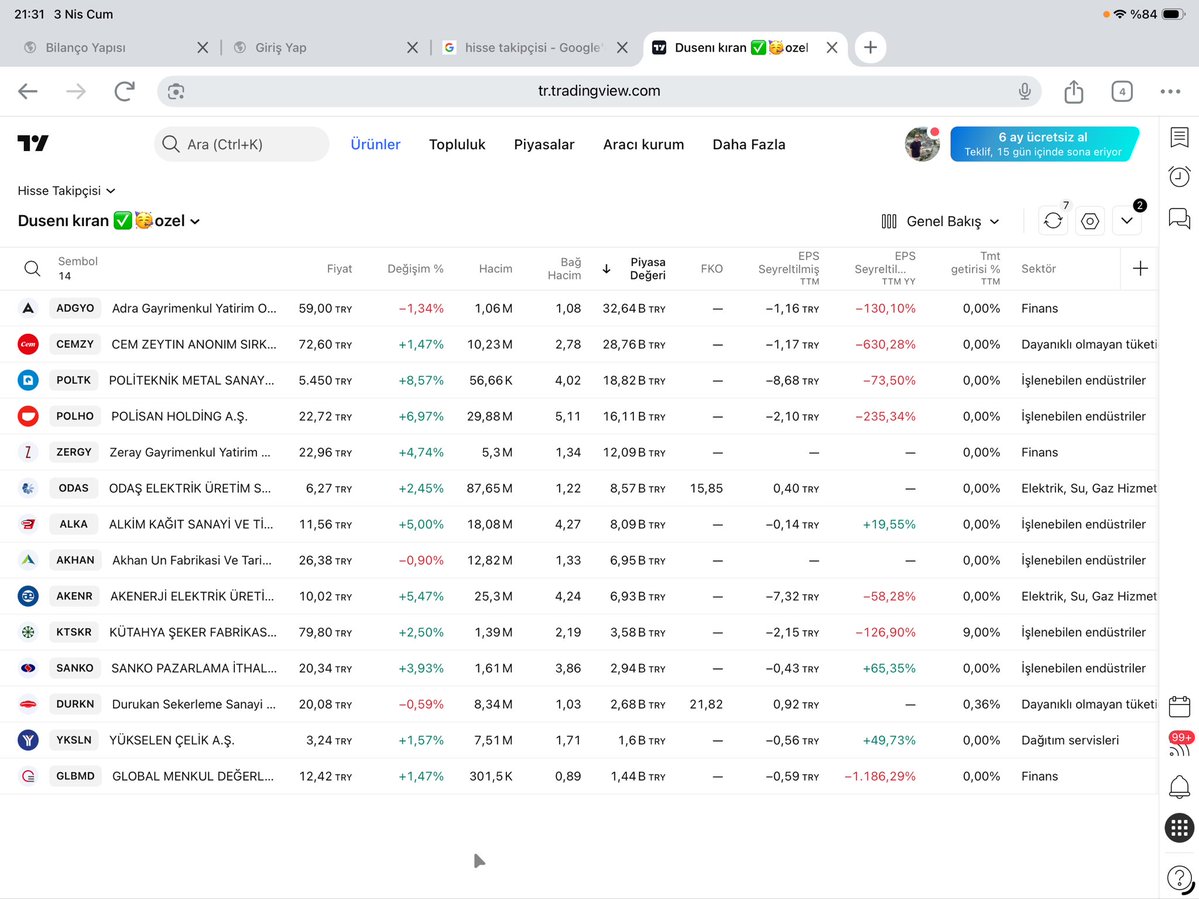
Task: Open the alerts clock icon in sidebar
Action: click(1179, 177)
